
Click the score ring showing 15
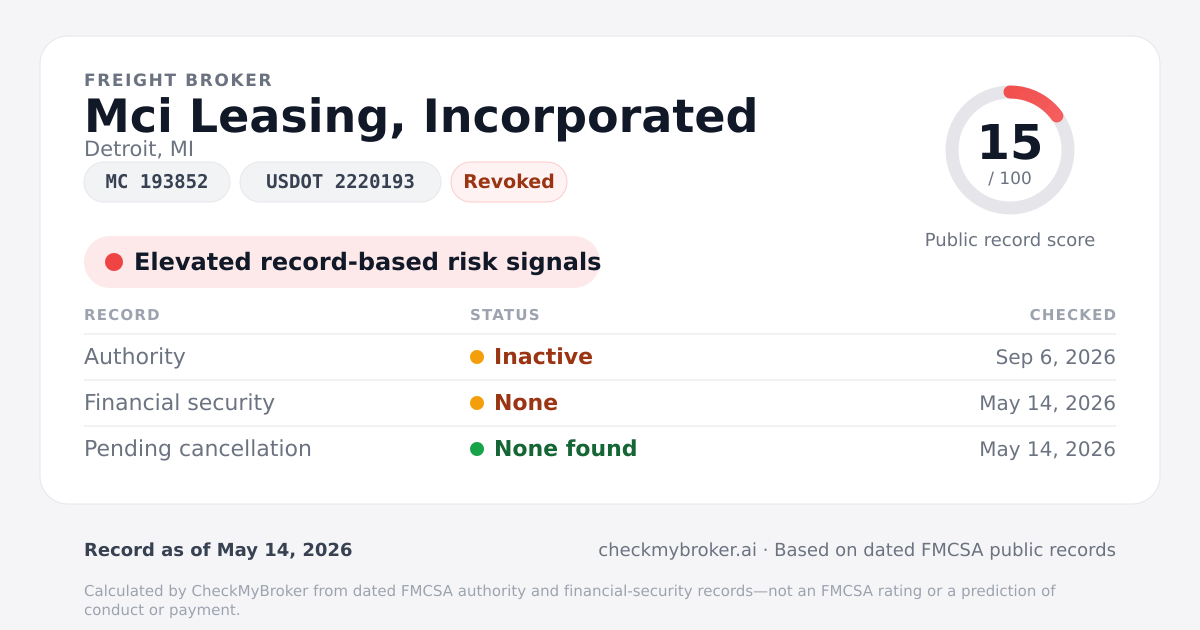(x=1010, y=150)
